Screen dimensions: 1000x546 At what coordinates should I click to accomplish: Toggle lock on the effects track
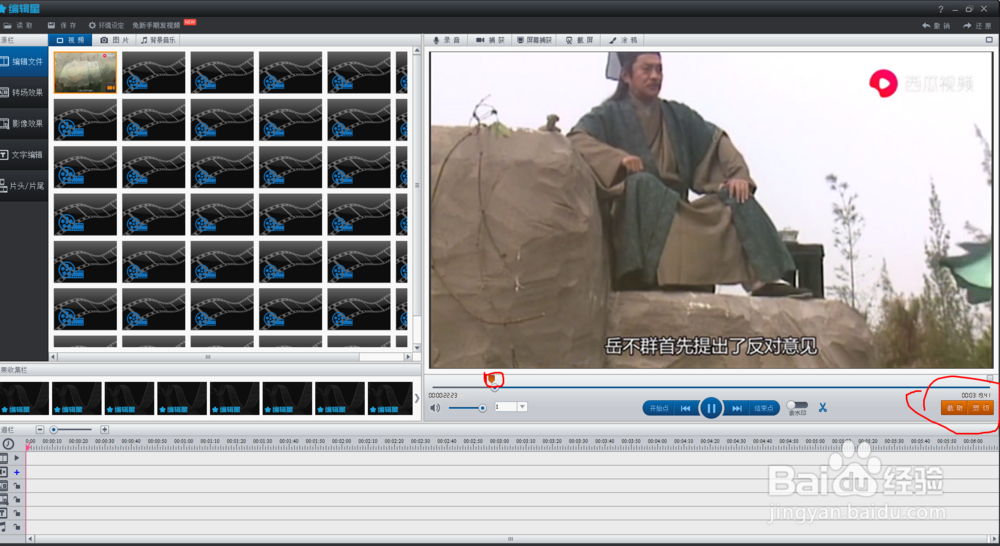[x=17, y=486]
